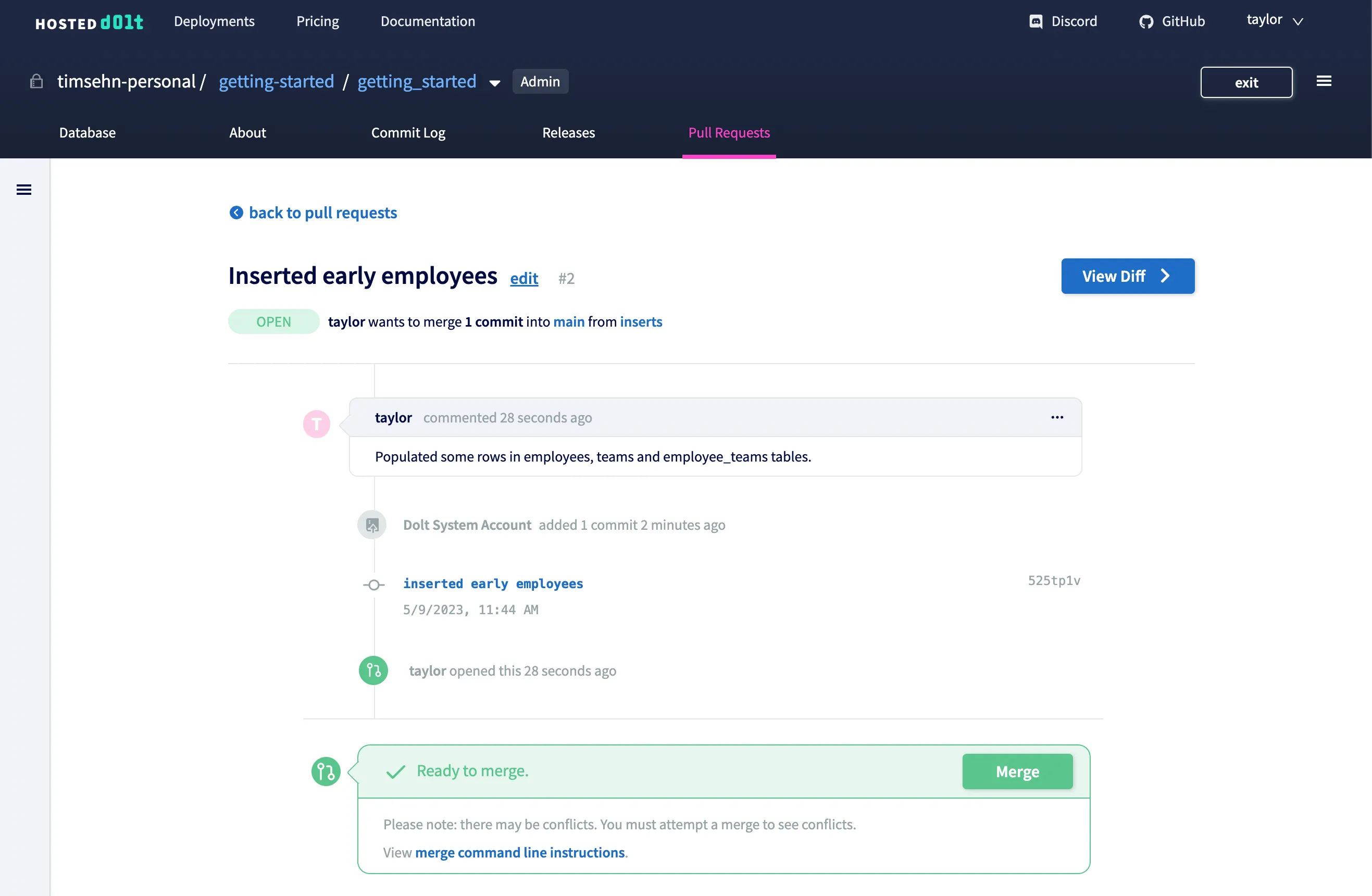Open Discord via the Discord icon

1037,21
